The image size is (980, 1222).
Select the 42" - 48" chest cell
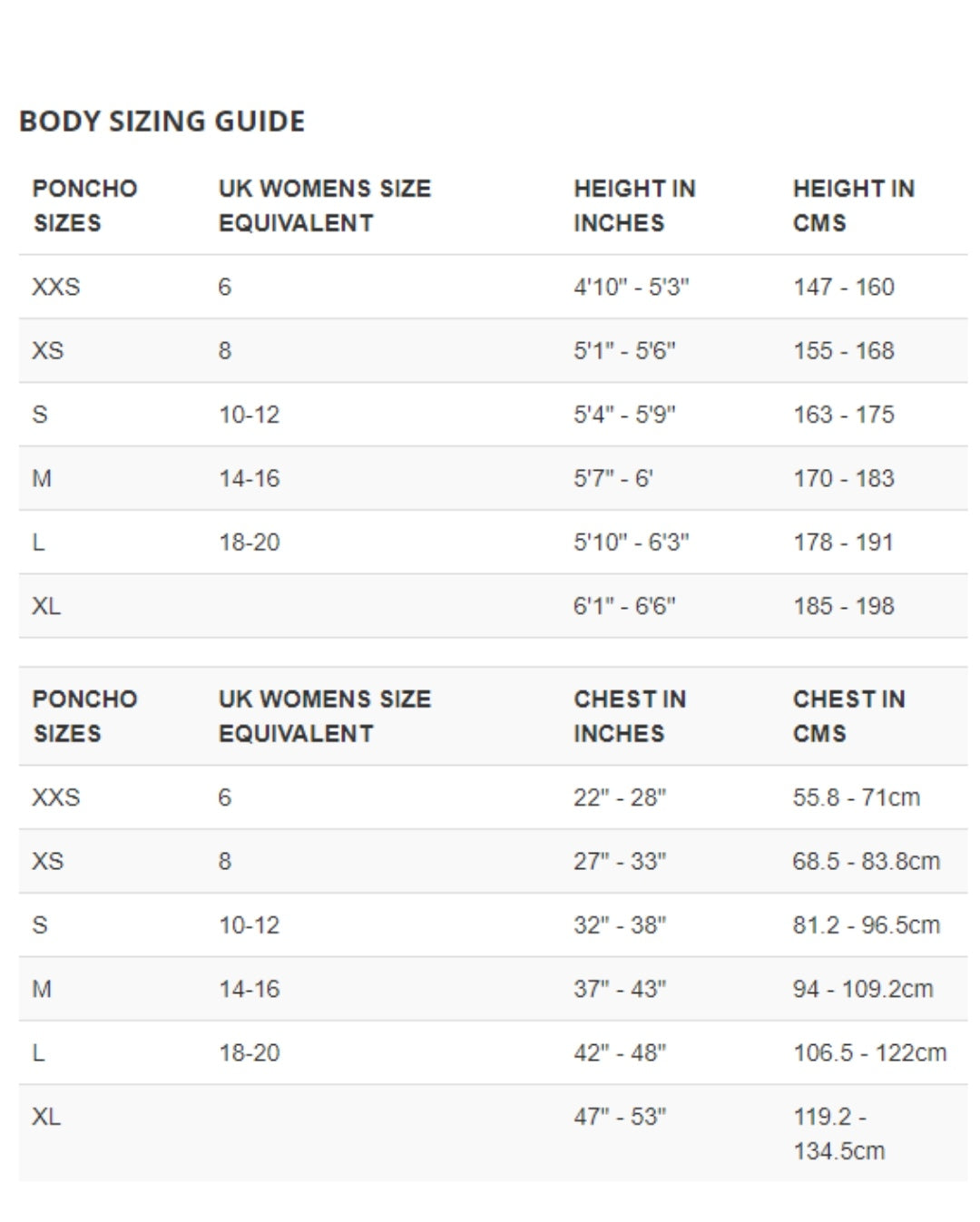click(620, 1053)
